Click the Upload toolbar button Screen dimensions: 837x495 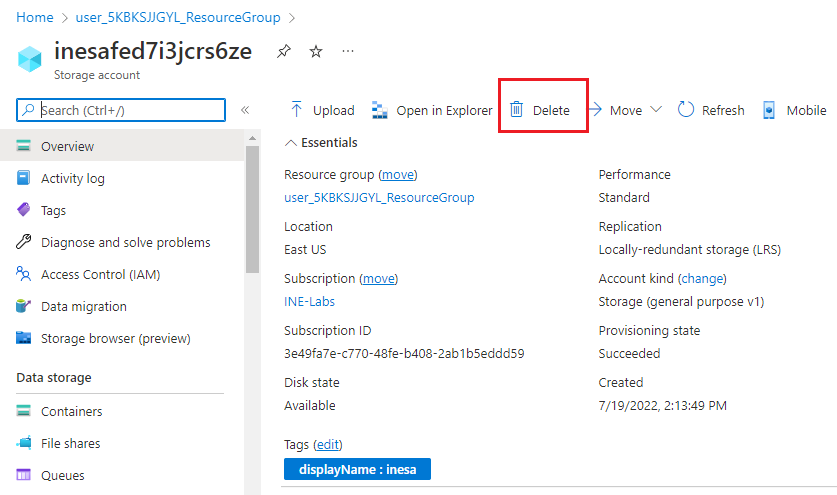[x=321, y=110]
